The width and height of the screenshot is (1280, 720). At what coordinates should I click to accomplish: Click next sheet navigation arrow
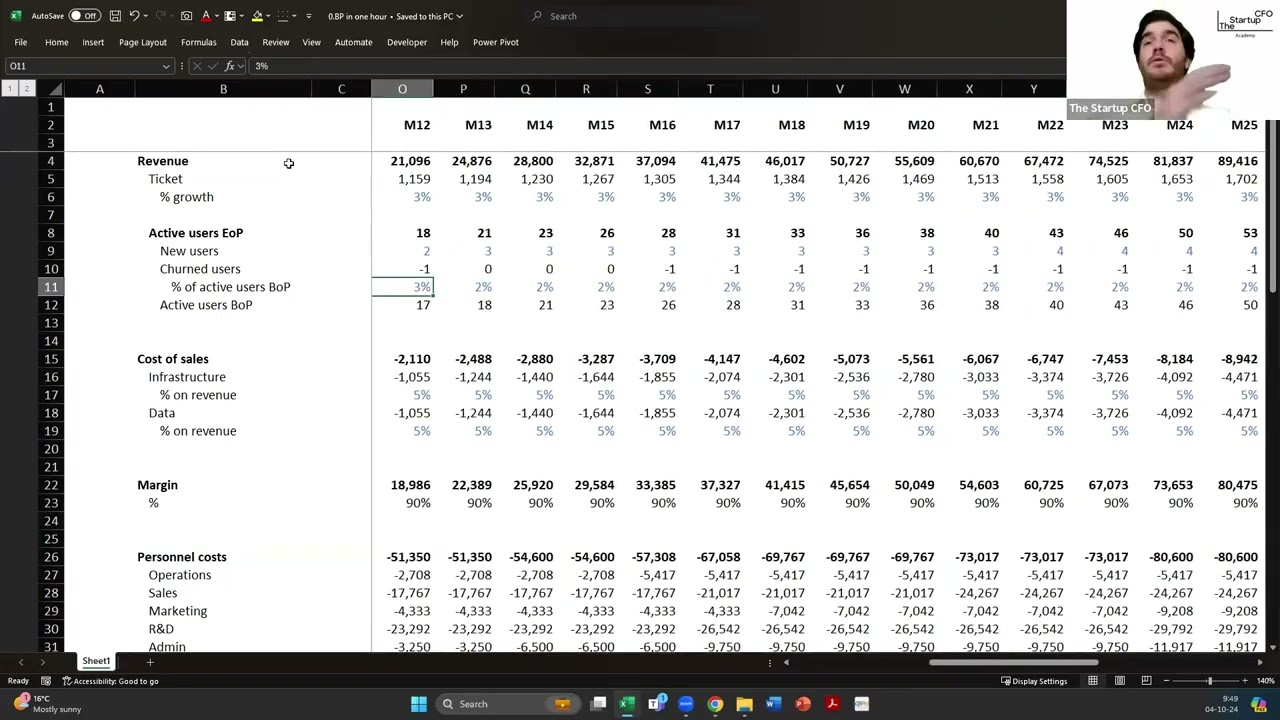click(42, 662)
